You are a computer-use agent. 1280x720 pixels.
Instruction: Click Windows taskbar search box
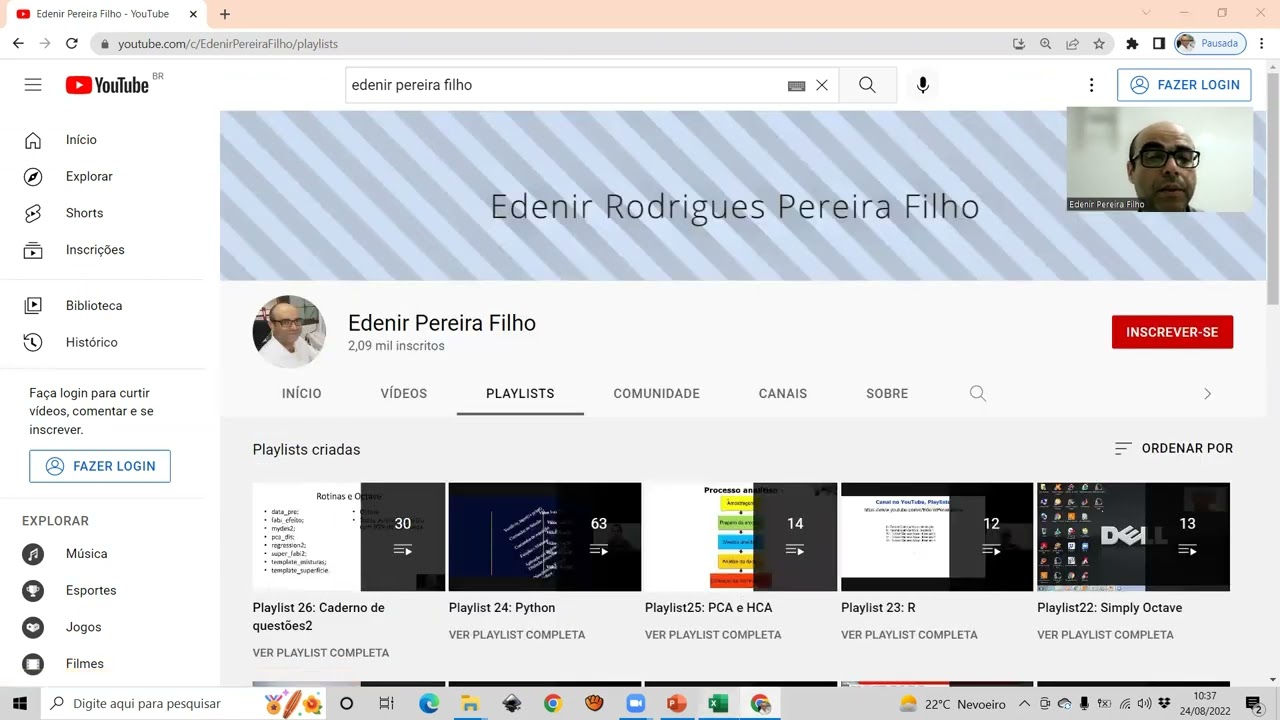(183, 704)
